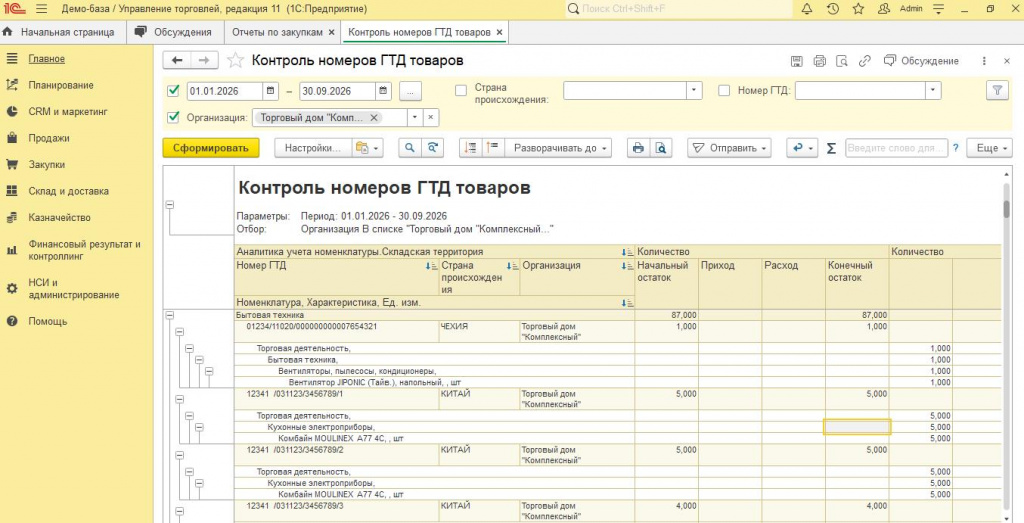Open toolbar print preview icon
Viewport: 1024px width, 523px height.
pyautogui.click(x=661, y=148)
